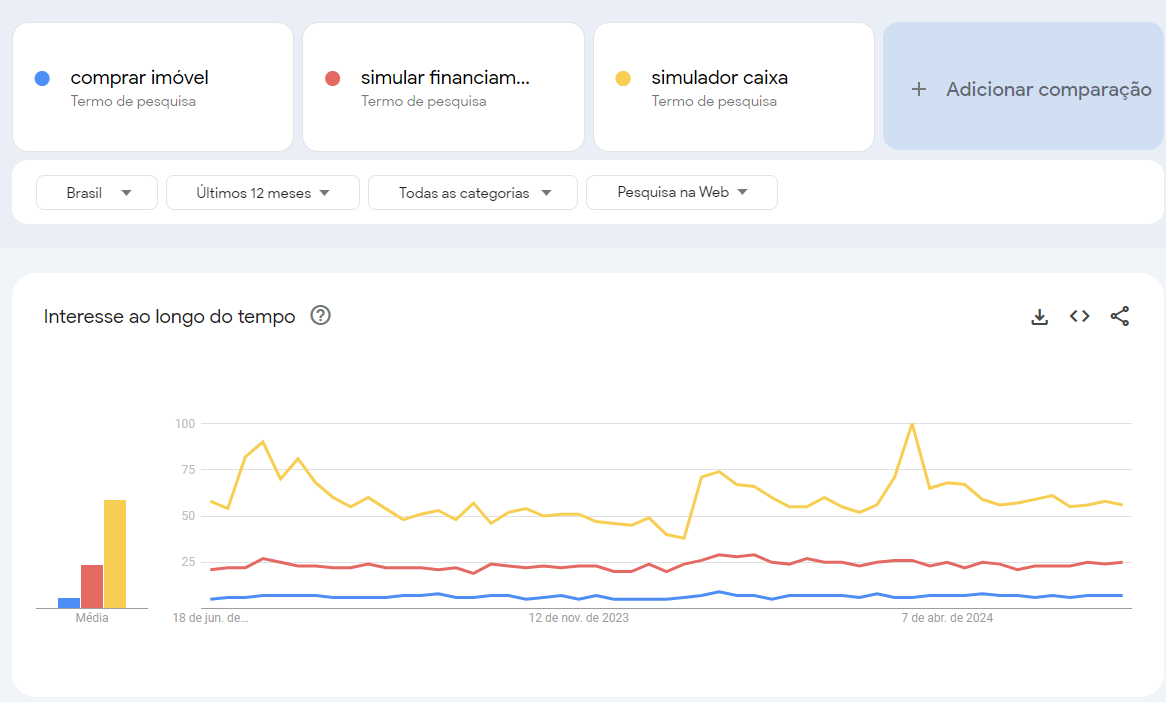Select the 'Interesse ao longo do tempo' heading

tap(169, 316)
